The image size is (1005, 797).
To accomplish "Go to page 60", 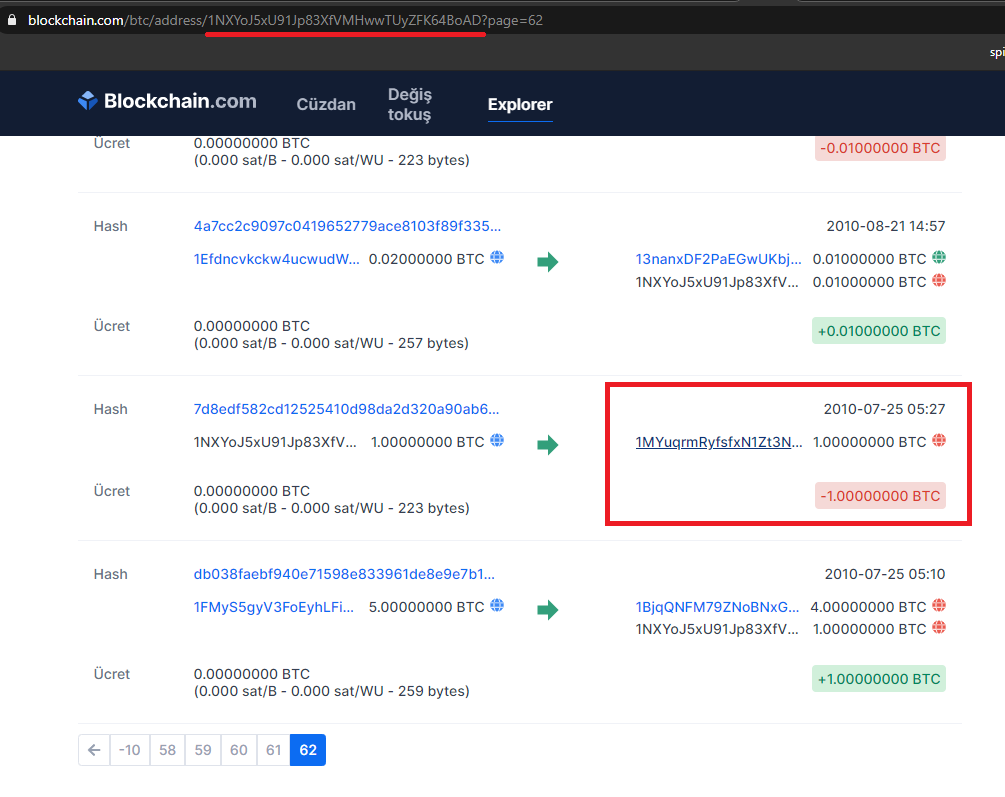I will point(239,750).
